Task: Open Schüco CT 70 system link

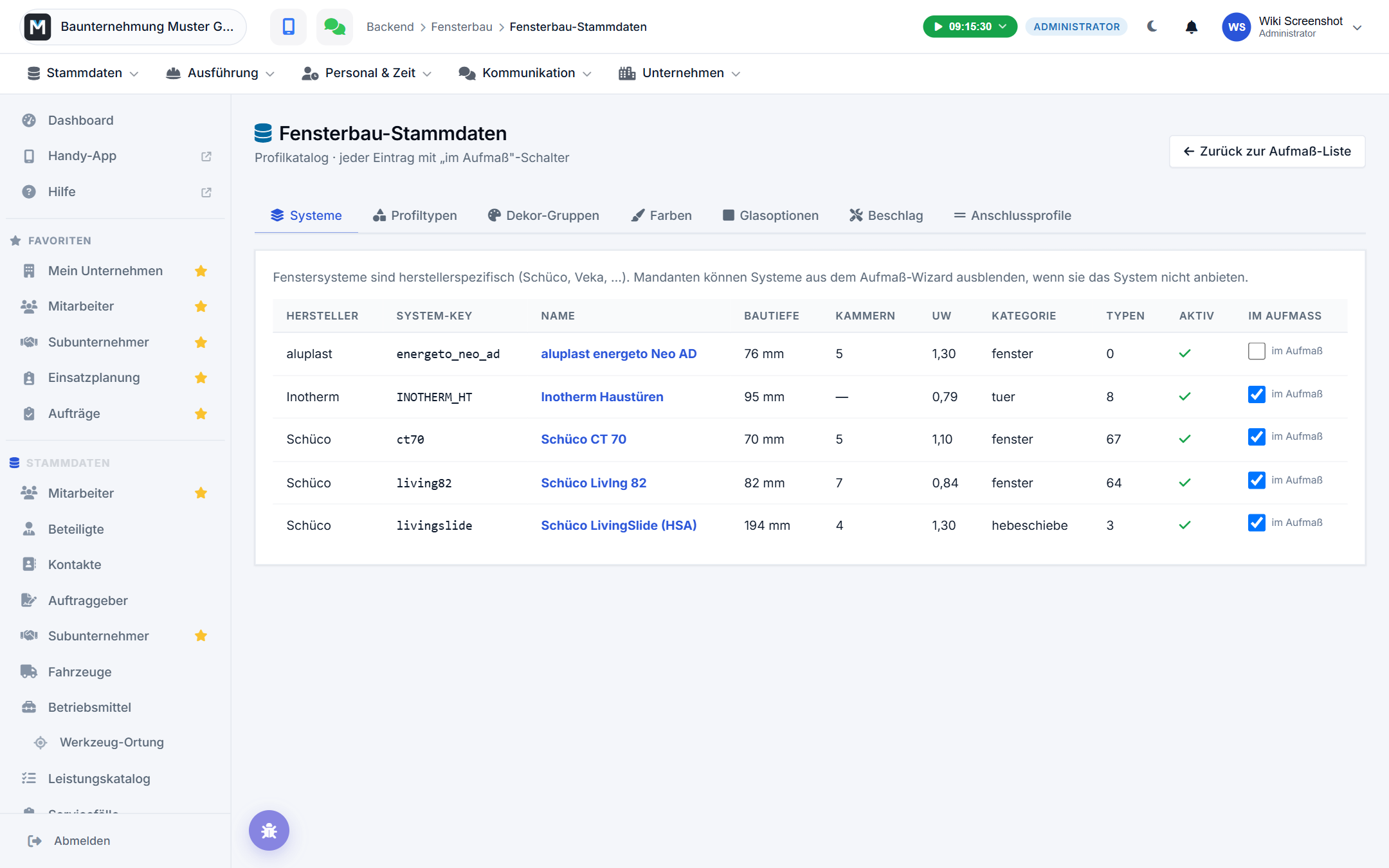Action: (x=583, y=439)
